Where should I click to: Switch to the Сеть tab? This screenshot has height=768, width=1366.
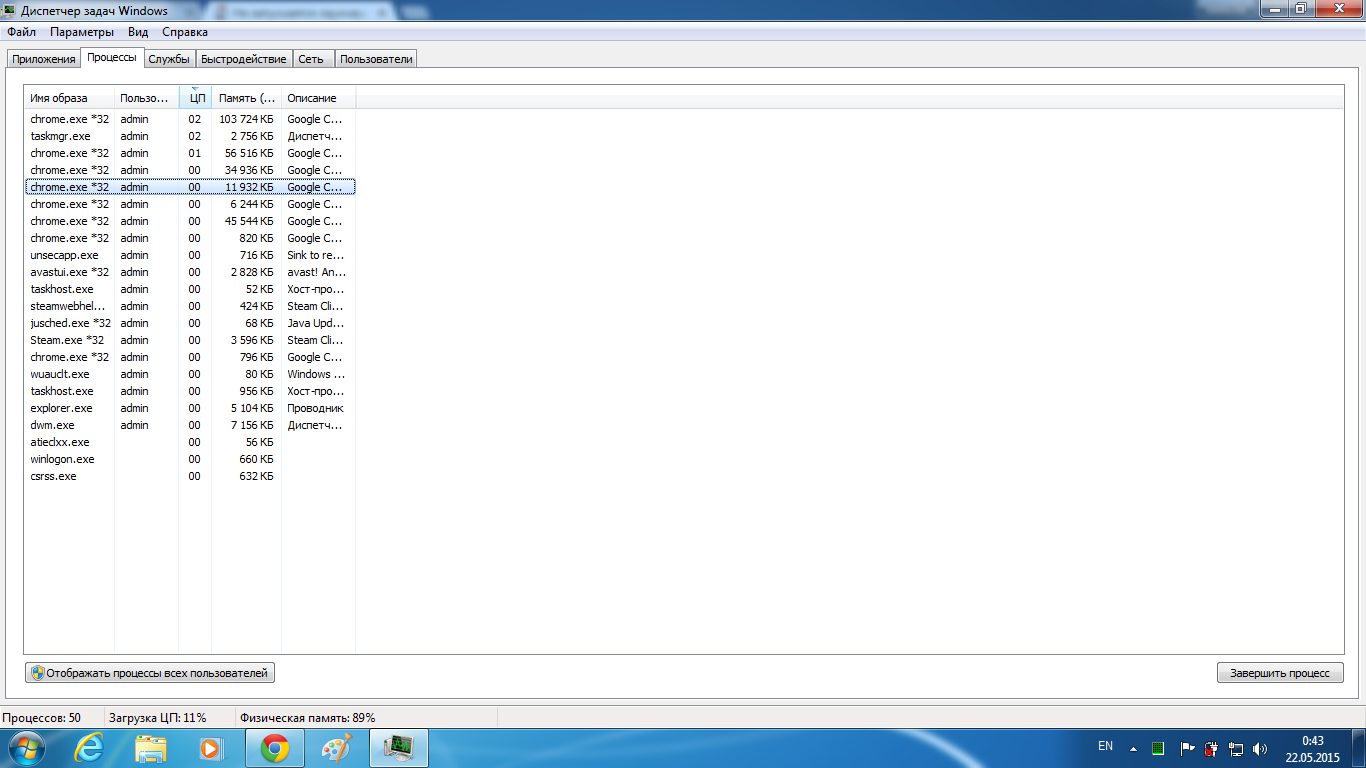(x=311, y=59)
